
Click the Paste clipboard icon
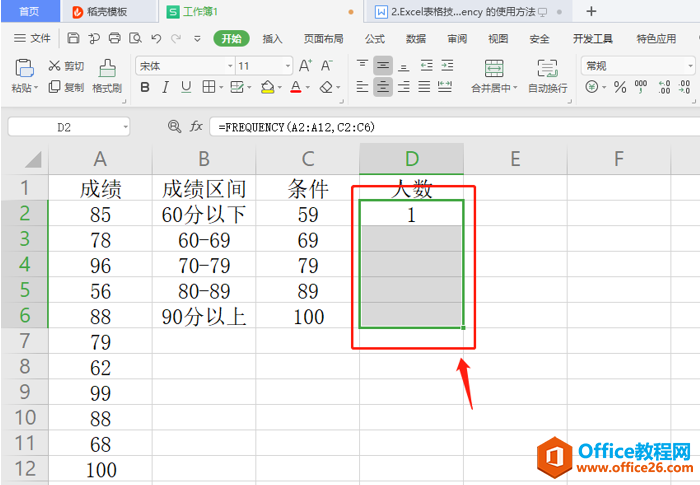point(24,68)
